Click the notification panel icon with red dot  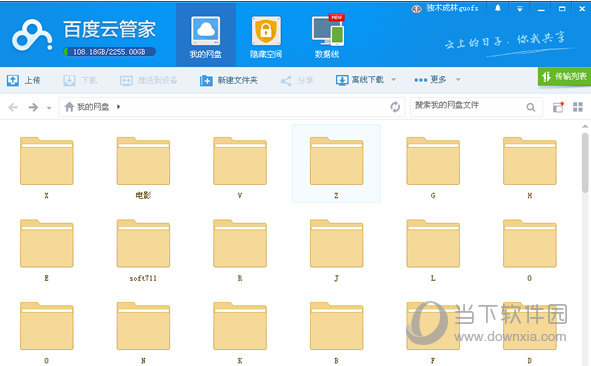click(x=558, y=107)
